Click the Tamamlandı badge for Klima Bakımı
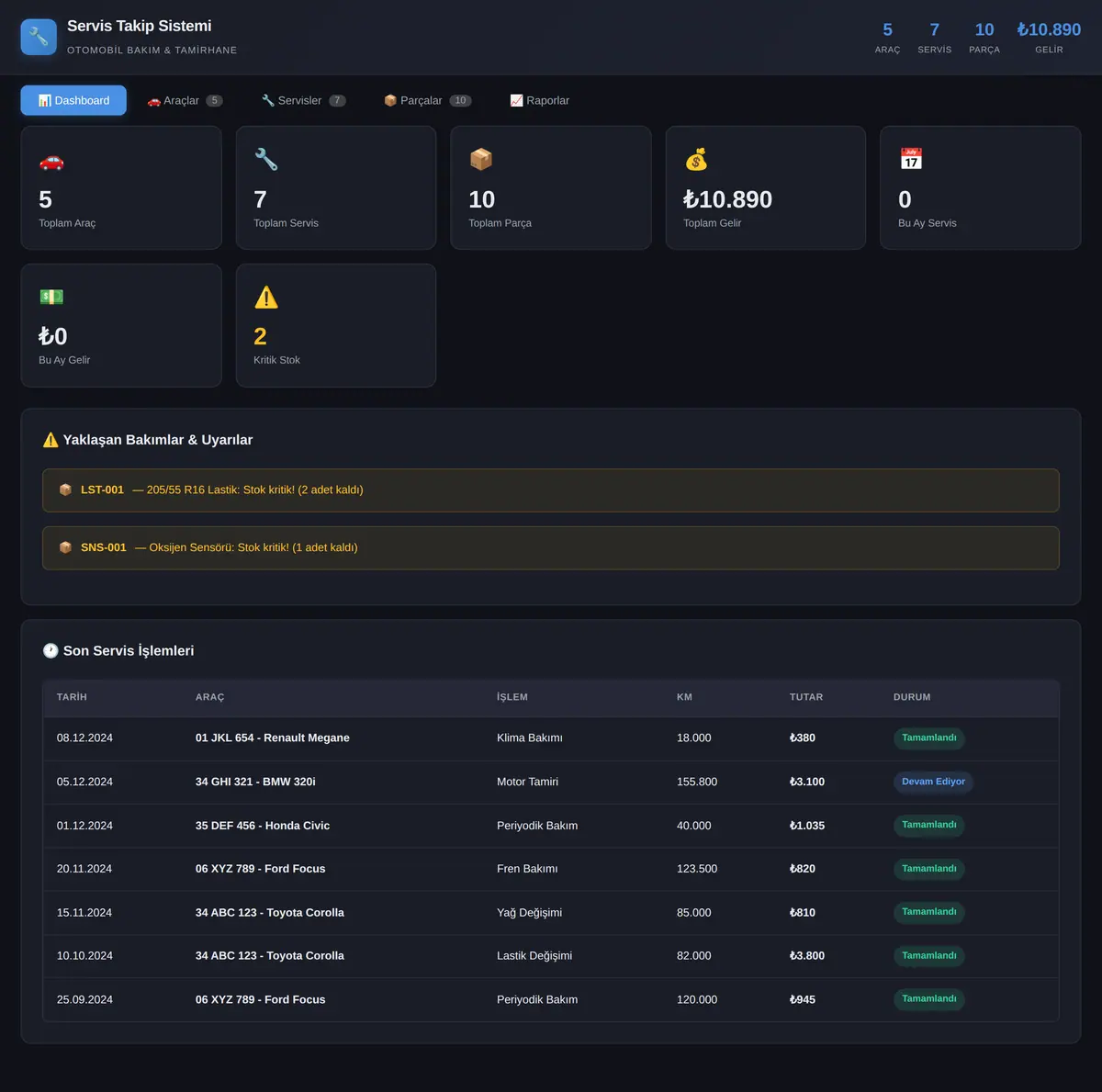Screen dimensions: 1102x1092 click(928, 738)
